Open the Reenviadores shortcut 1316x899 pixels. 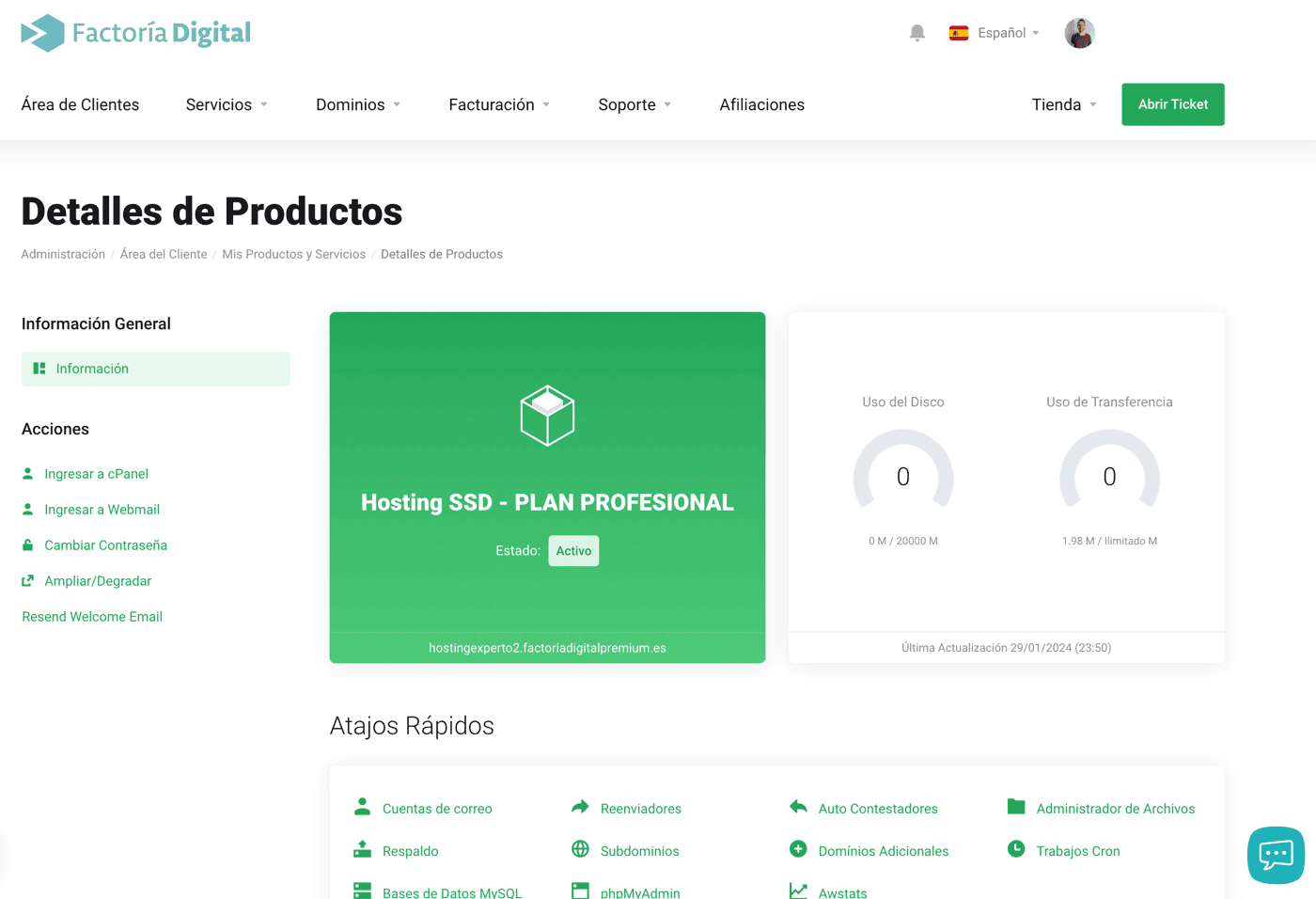(641, 809)
